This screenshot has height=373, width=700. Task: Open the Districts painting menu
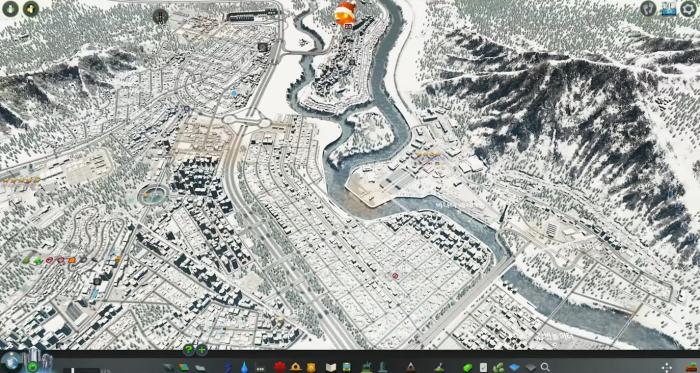pos(200,367)
